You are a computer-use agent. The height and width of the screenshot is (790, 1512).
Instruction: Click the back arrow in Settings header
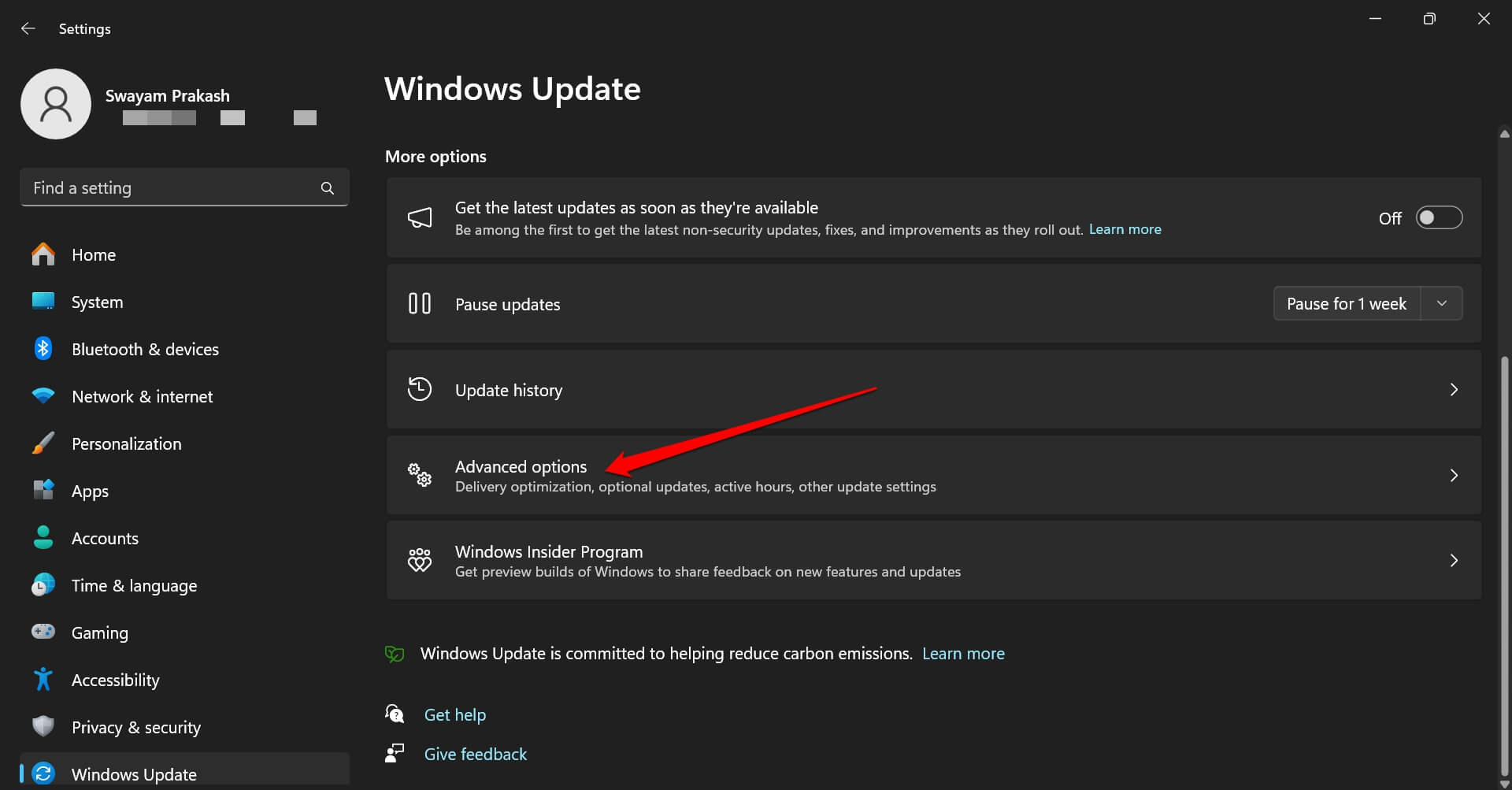click(x=28, y=28)
